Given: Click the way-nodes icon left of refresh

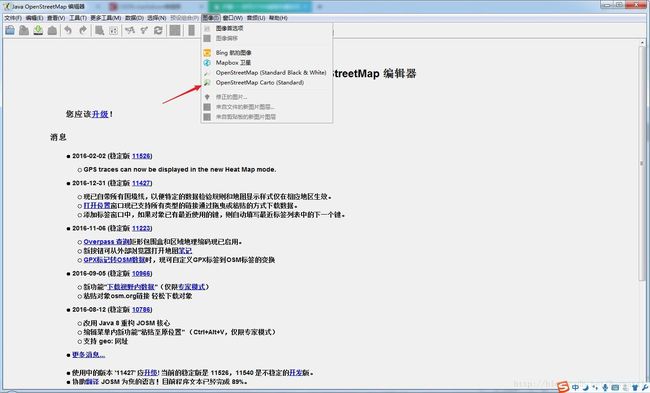Looking at the screenshot, I should (x=144, y=30).
